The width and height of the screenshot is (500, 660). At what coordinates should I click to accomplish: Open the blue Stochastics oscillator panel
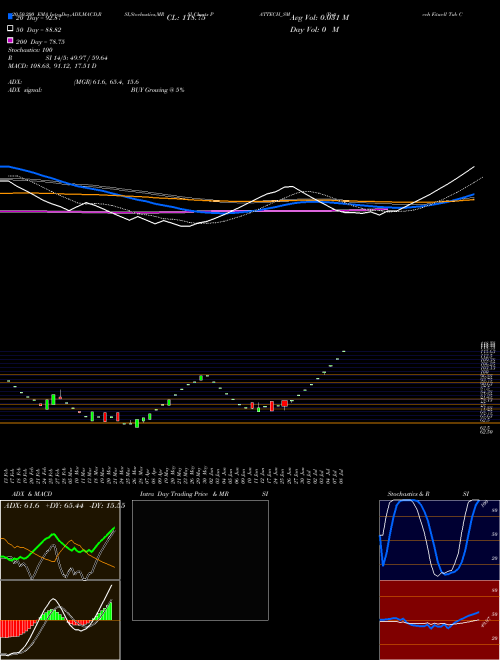point(439,540)
